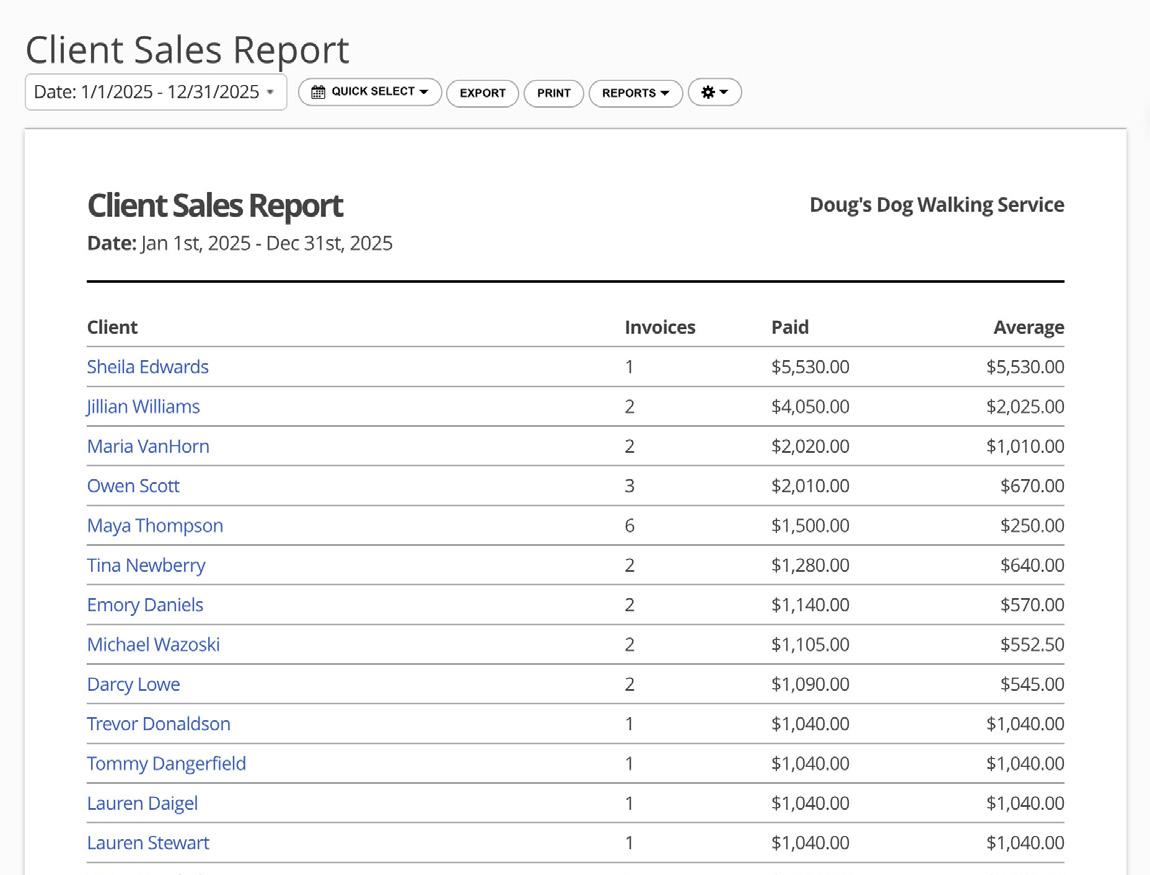
Task: Open Maya Thompson client link
Action: pyautogui.click(x=155, y=526)
